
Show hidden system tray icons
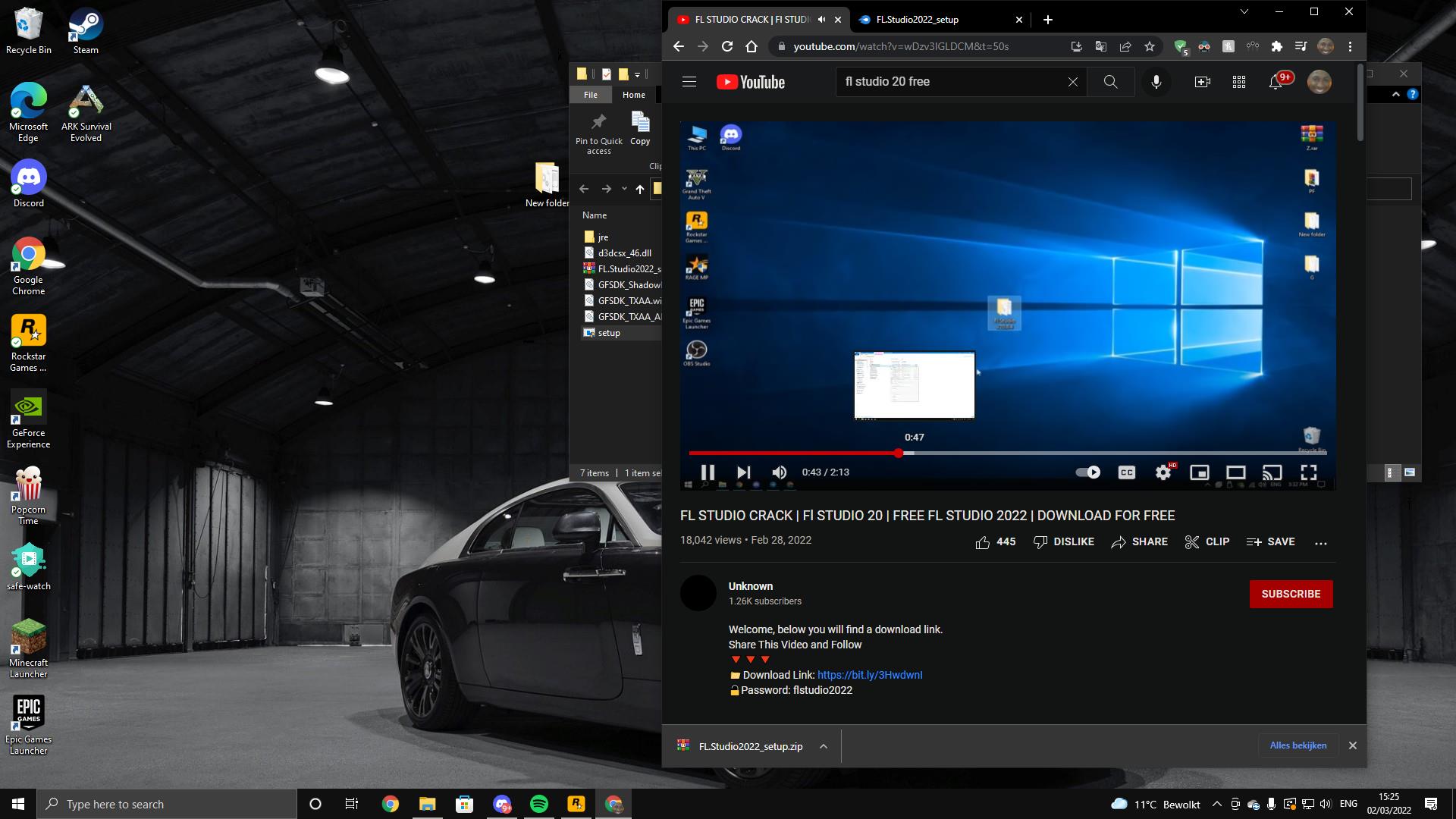pos(1216,804)
